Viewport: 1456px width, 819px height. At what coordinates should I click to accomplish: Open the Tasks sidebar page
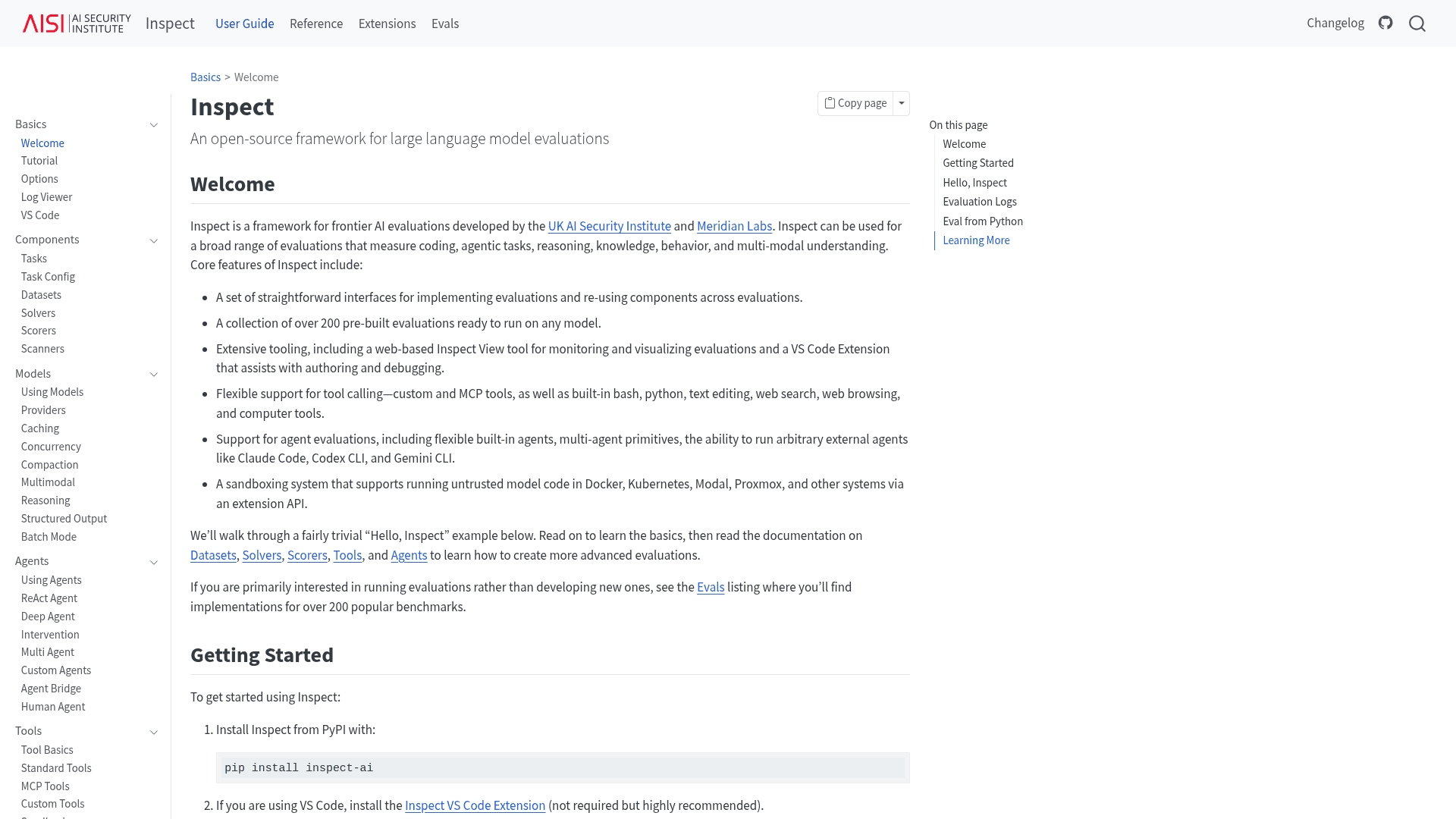click(x=34, y=259)
